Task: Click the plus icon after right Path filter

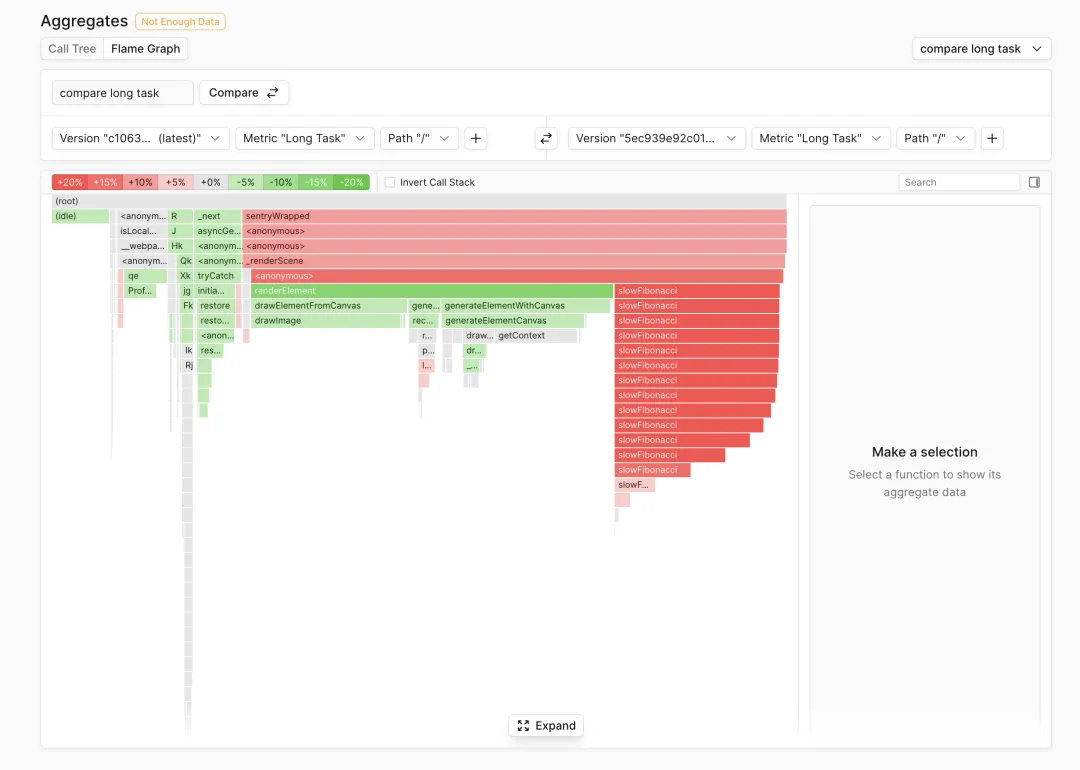Action: pyautogui.click(x=992, y=138)
